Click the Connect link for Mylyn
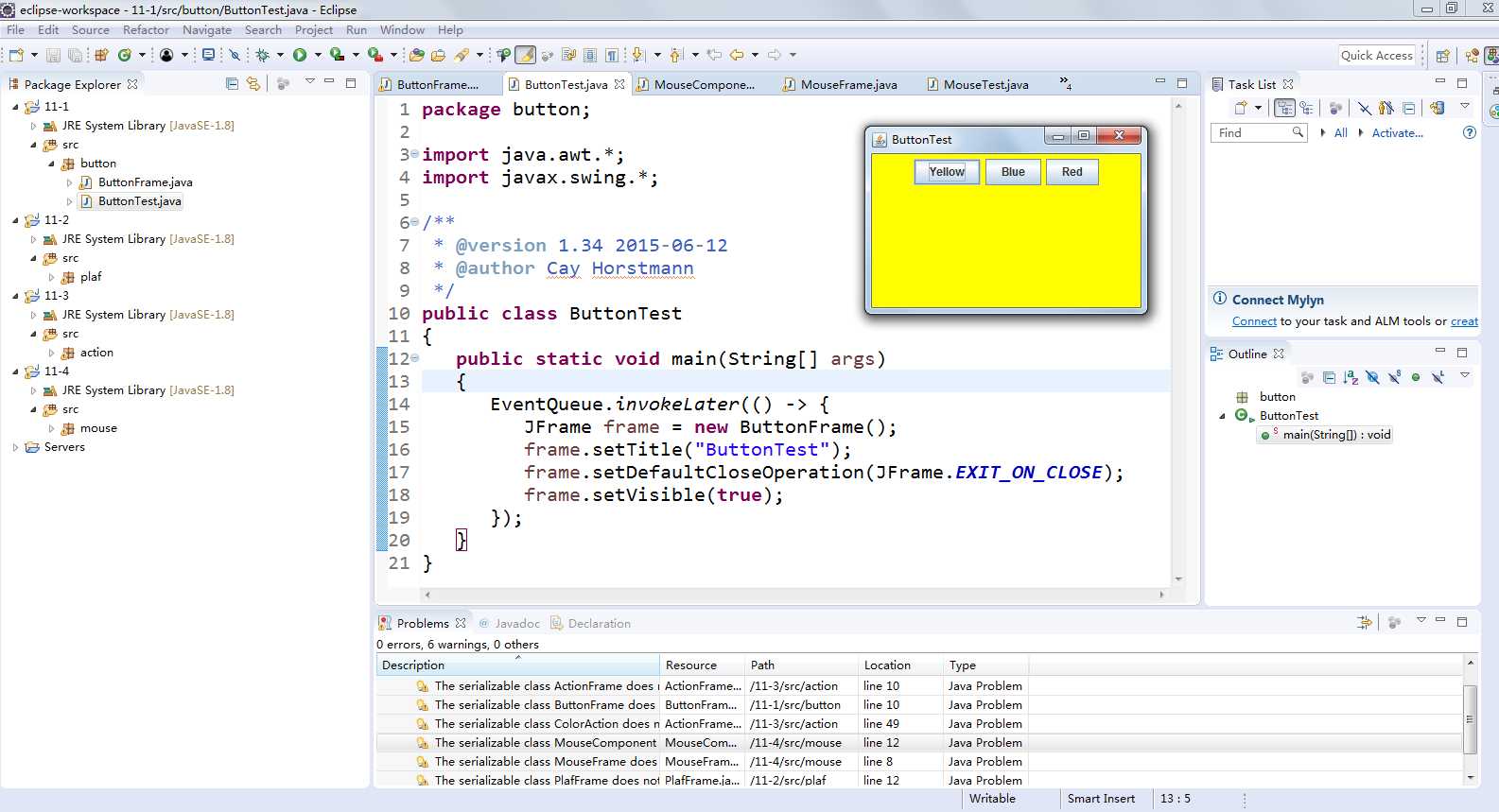 (1254, 321)
